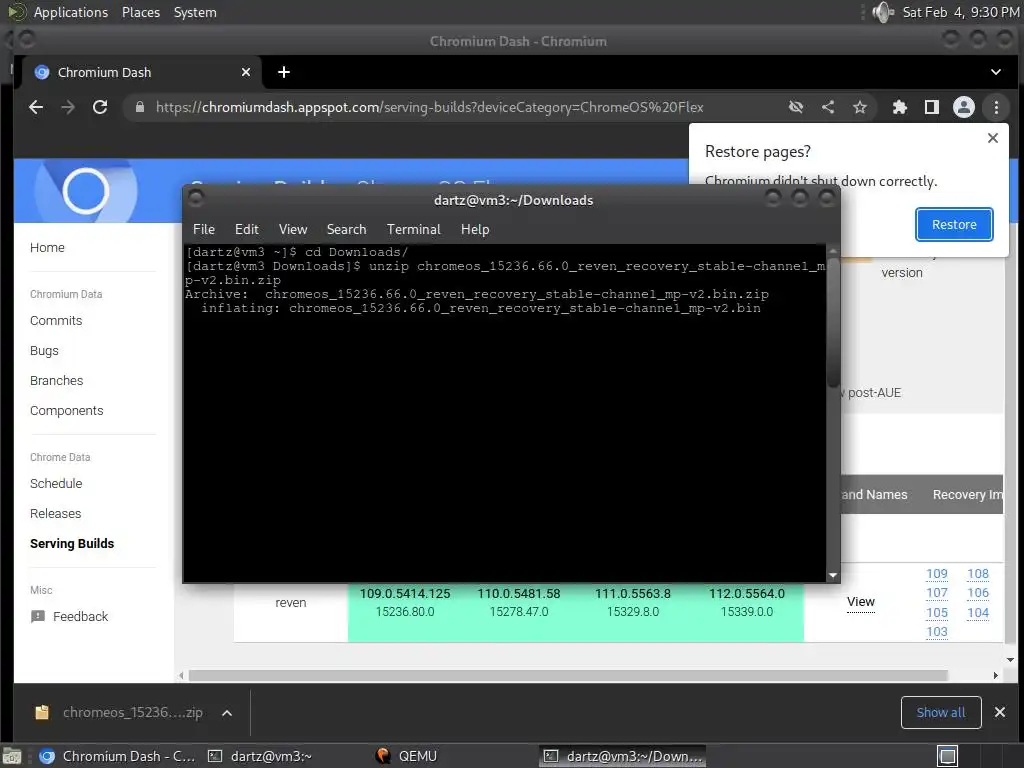Open Commits page
The height and width of the screenshot is (768, 1024).
pos(56,321)
